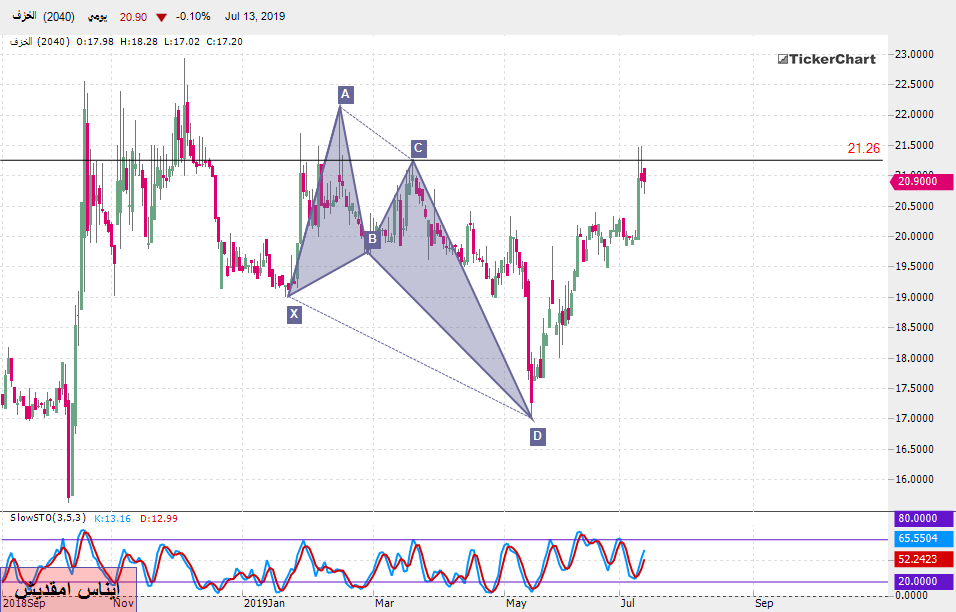Click the TickerChart logo
The image size is (956, 612).
coord(826,59)
